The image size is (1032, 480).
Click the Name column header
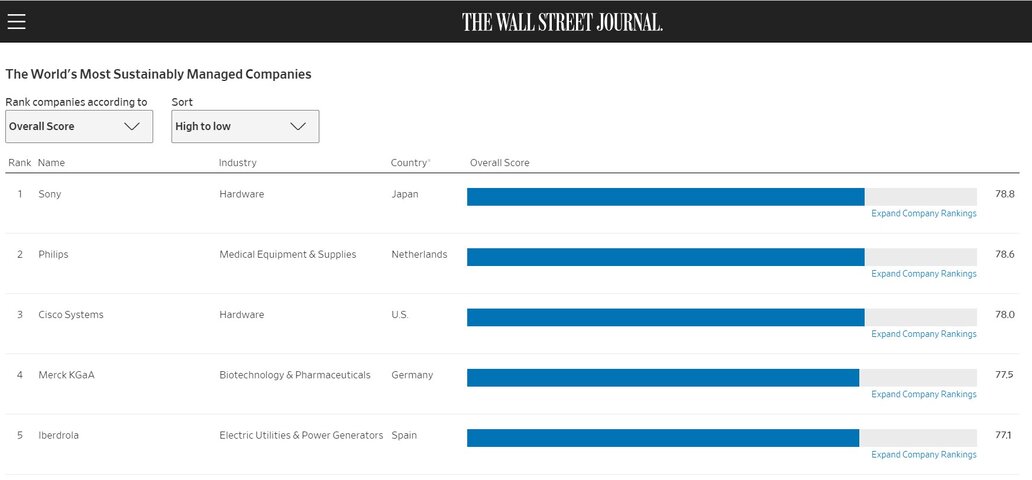click(x=51, y=163)
